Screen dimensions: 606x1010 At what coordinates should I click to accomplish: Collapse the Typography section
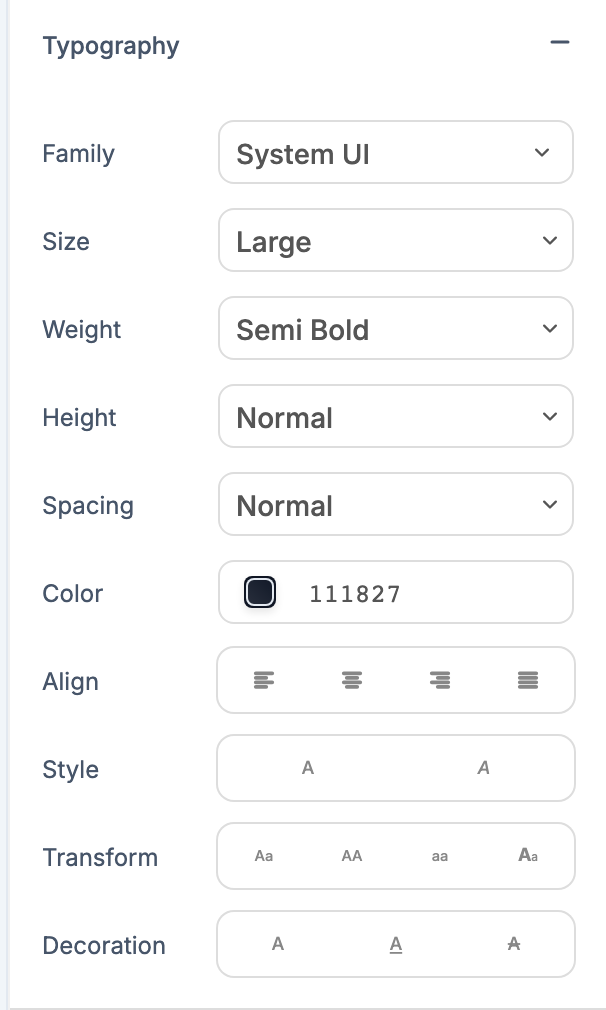tap(559, 43)
